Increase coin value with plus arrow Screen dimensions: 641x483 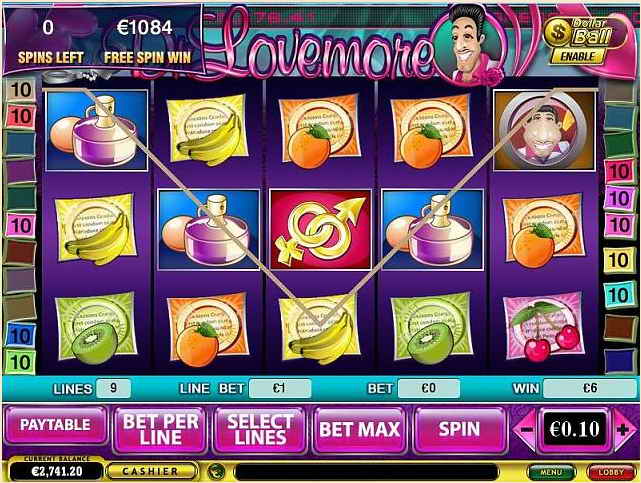[x=624, y=430]
